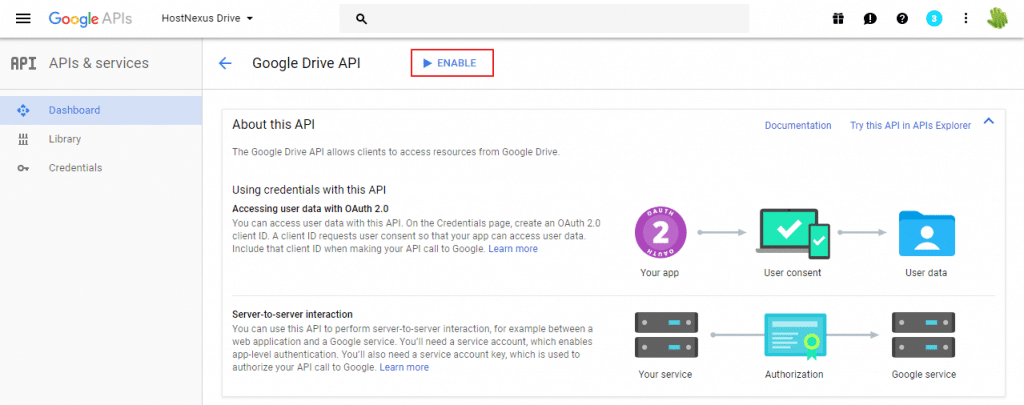Open the hamburger navigation menu
1024x405 pixels.
(x=23, y=18)
